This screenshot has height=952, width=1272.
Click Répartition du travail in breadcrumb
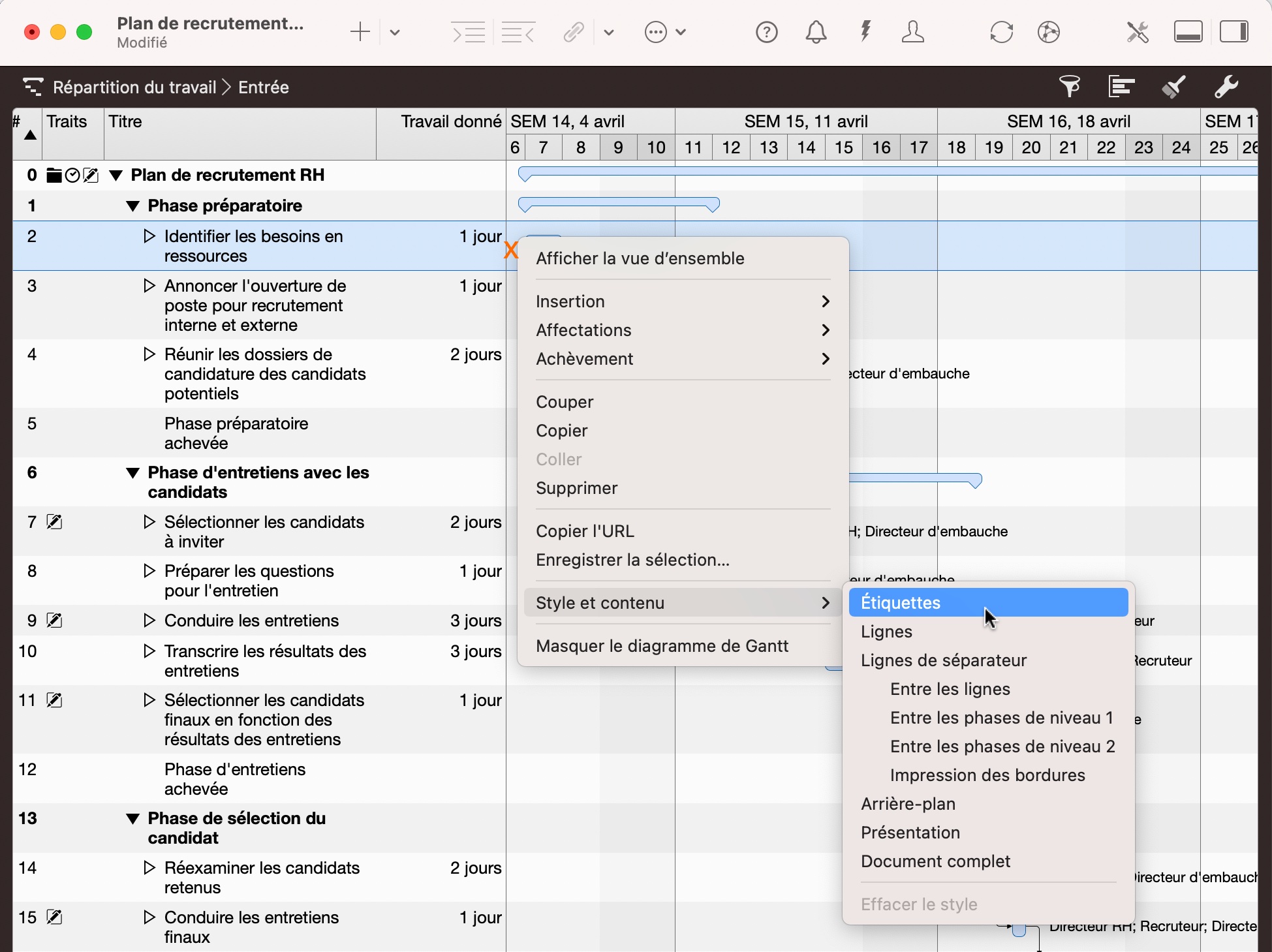133,87
